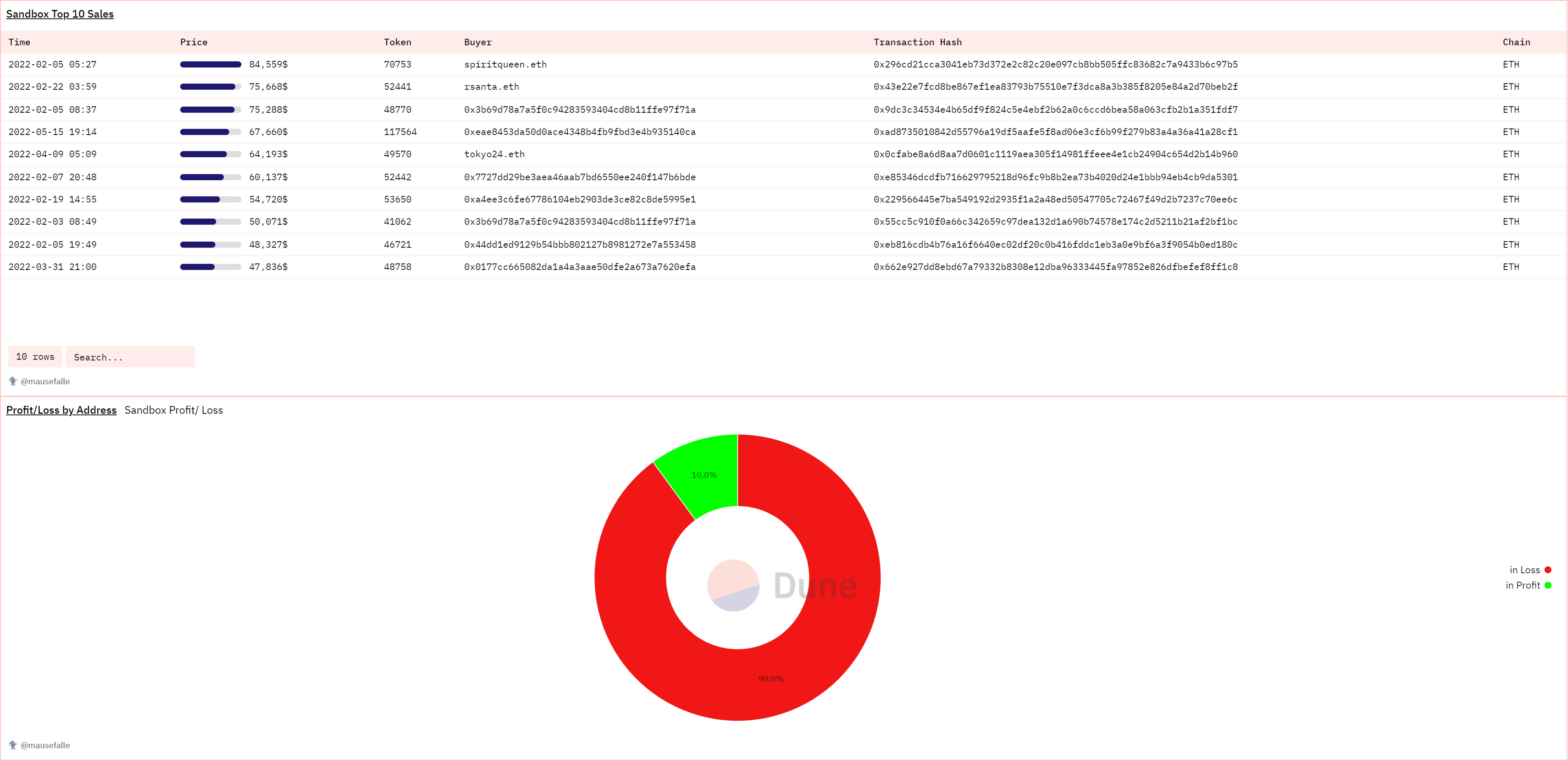The height and width of the screenshot is (760, 1568).
Task: Click @mausefalle author link below table
Action: [x=45, y=381]
